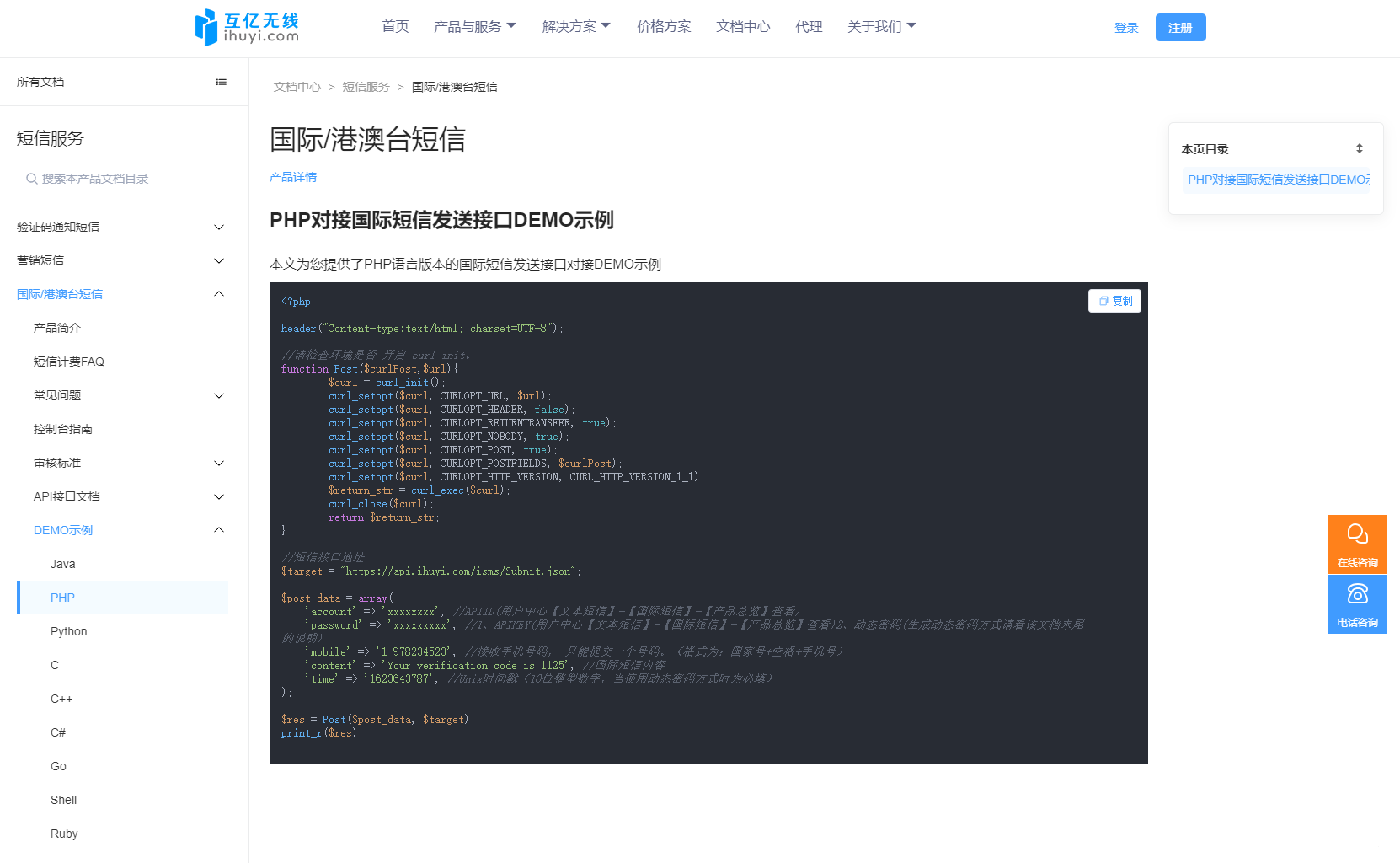1400x863 pixels.
Task: Open 在线咨询 online chat widget
Action: 1357,544
